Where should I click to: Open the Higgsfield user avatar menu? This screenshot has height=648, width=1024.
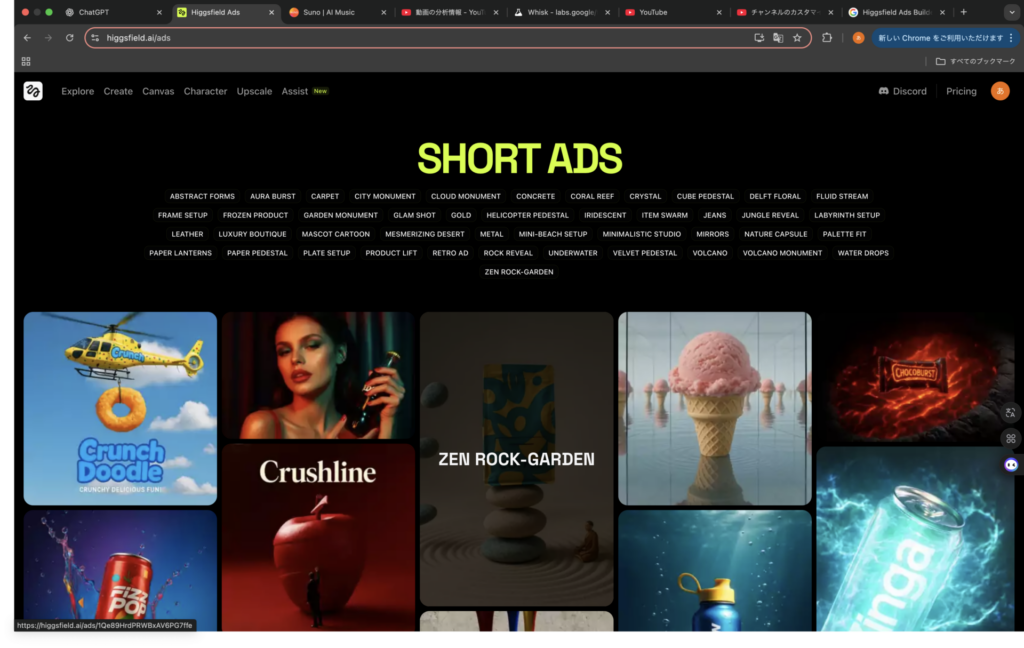(x=1000, y=91)
